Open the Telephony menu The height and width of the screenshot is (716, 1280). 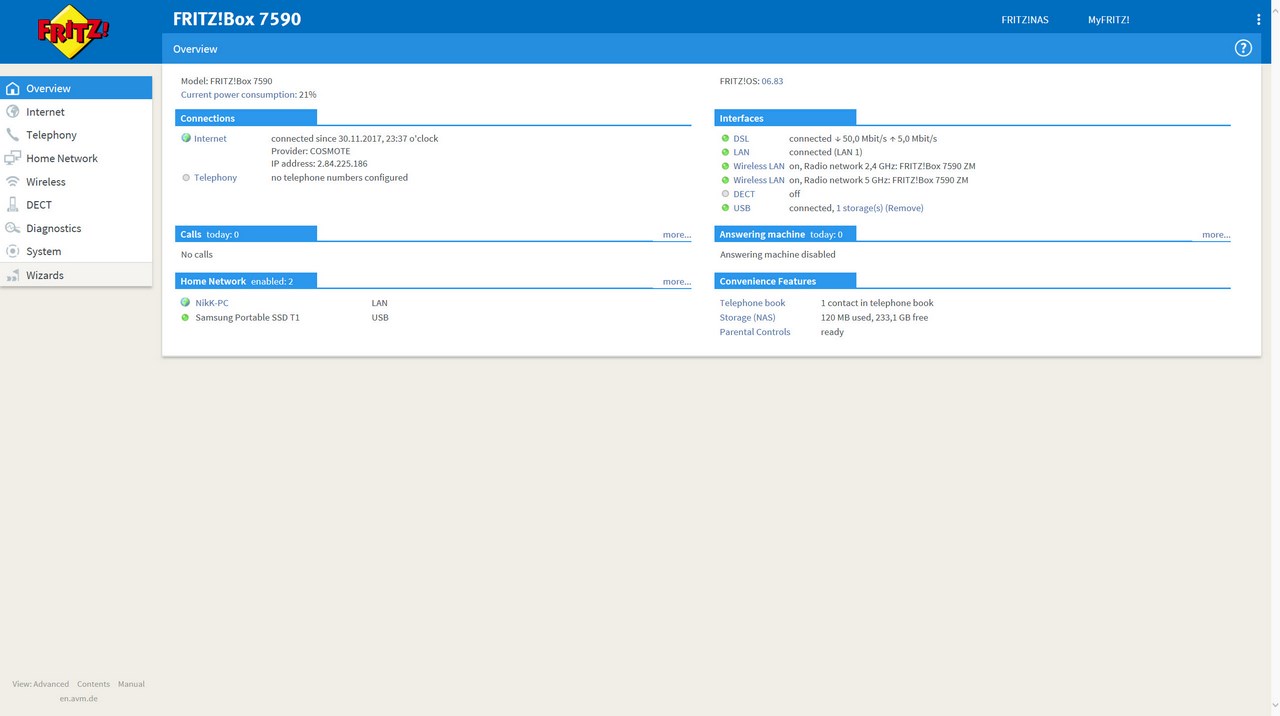coord(76,135)
